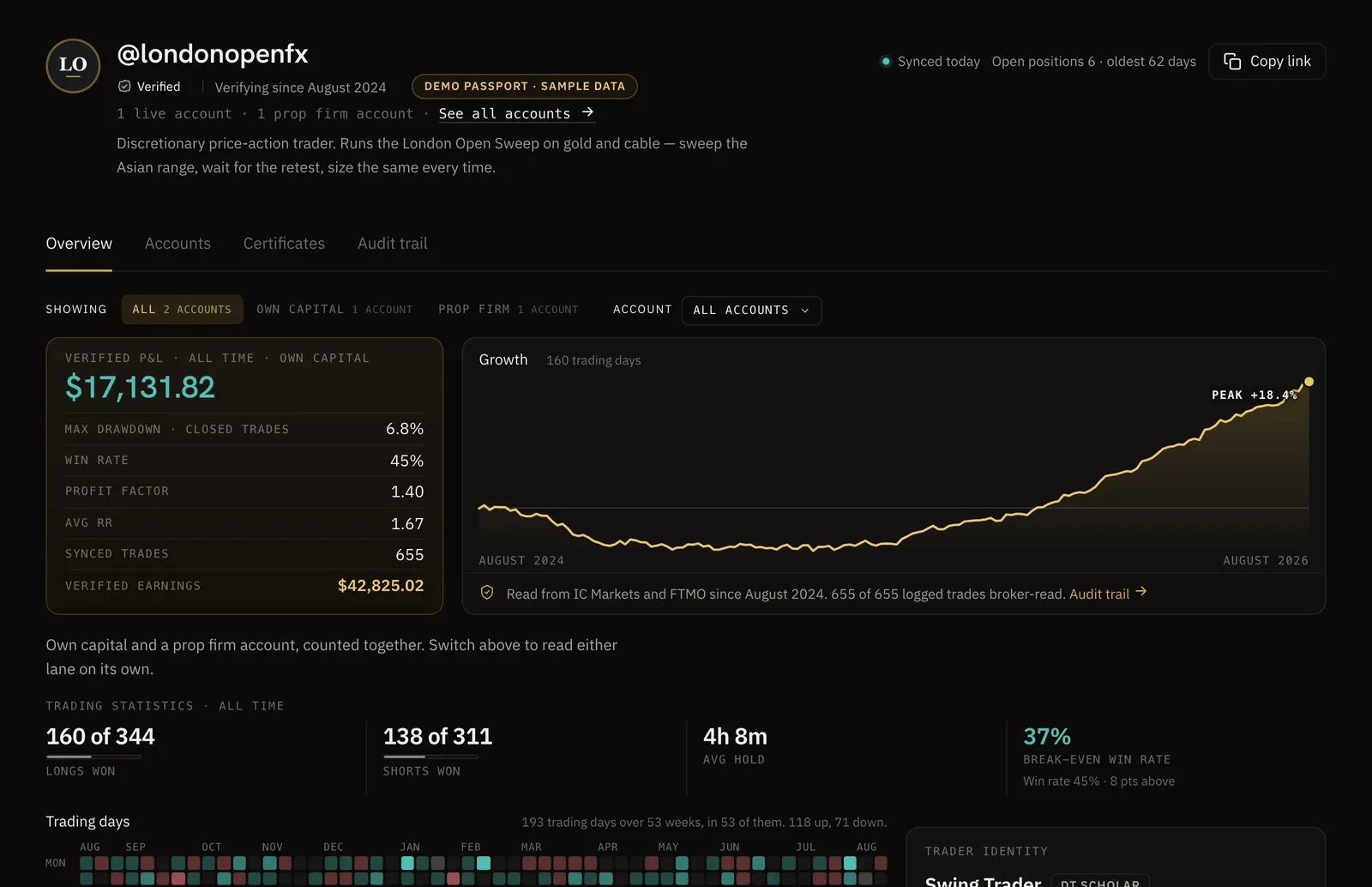Image resolution: width=1372 pixels, height=887 pixels.
Task: Click the $17,131.82 verified P&L value
Action: 141,388
